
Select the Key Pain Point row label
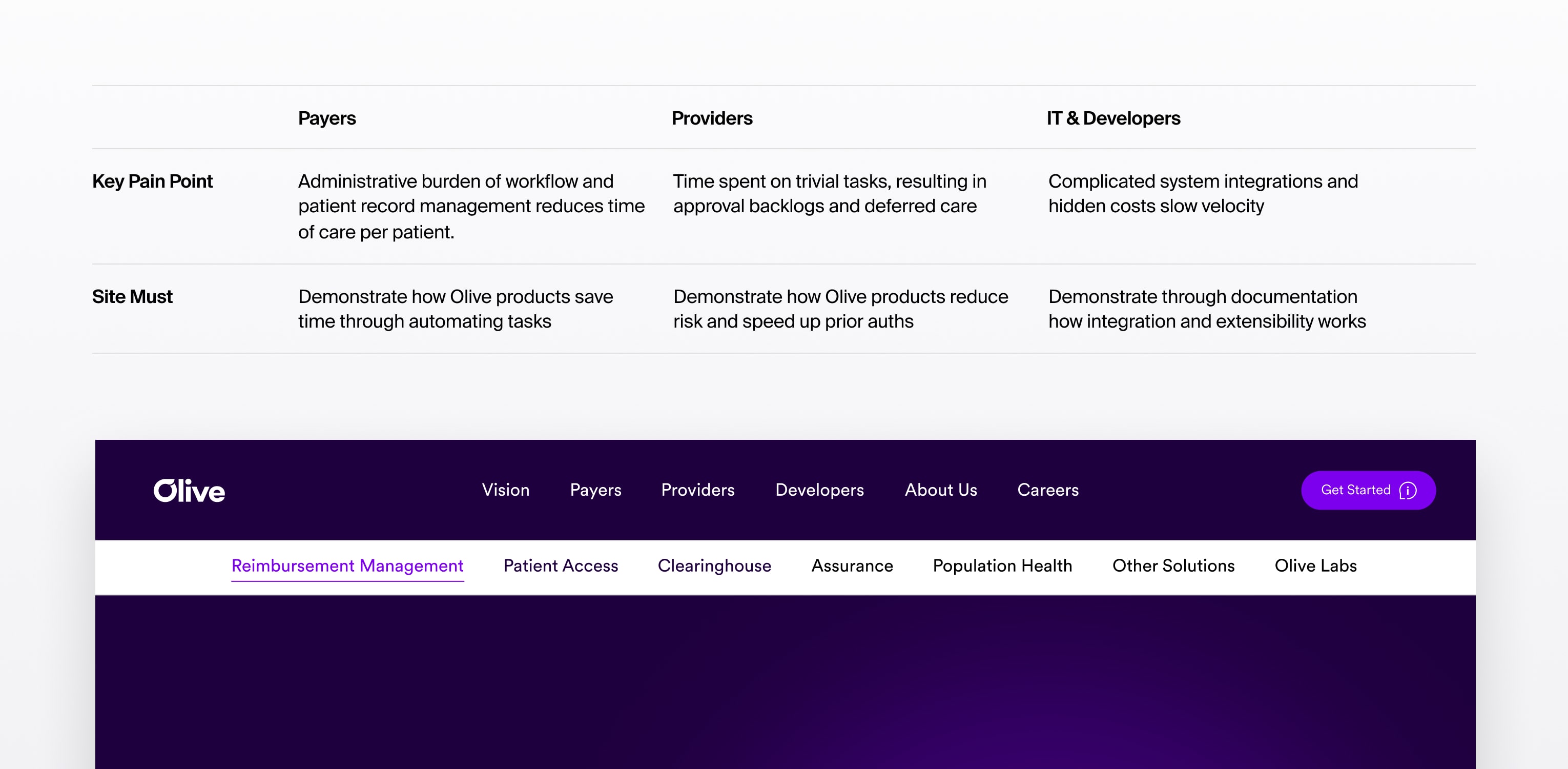point(152,181)
